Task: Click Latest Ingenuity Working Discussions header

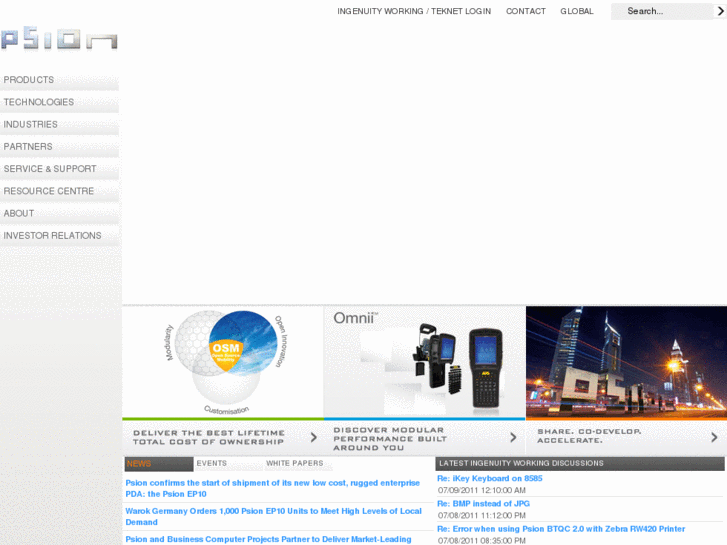Action: tap(580, 463)
